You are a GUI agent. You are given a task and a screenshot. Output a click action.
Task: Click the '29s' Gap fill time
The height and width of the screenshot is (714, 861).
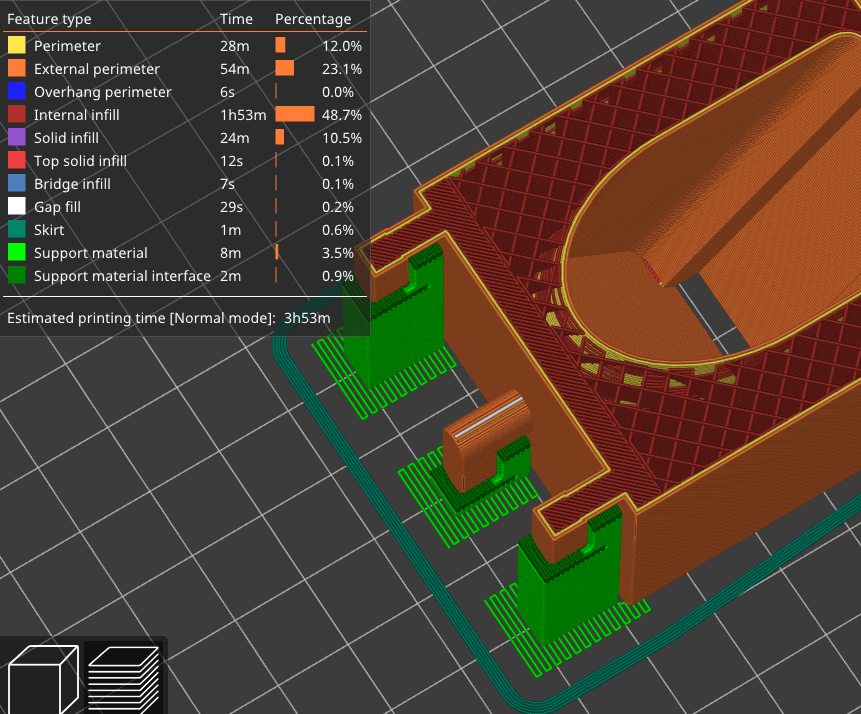[x=231, y=207]
